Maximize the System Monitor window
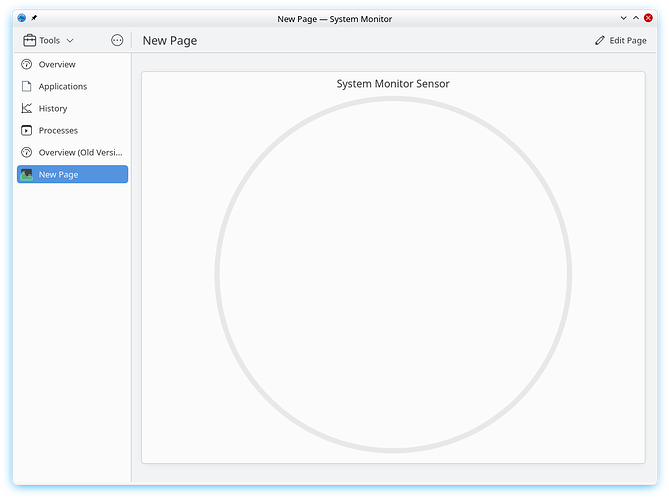The height and width of the screenshot is (500, 669). [636, 18]
